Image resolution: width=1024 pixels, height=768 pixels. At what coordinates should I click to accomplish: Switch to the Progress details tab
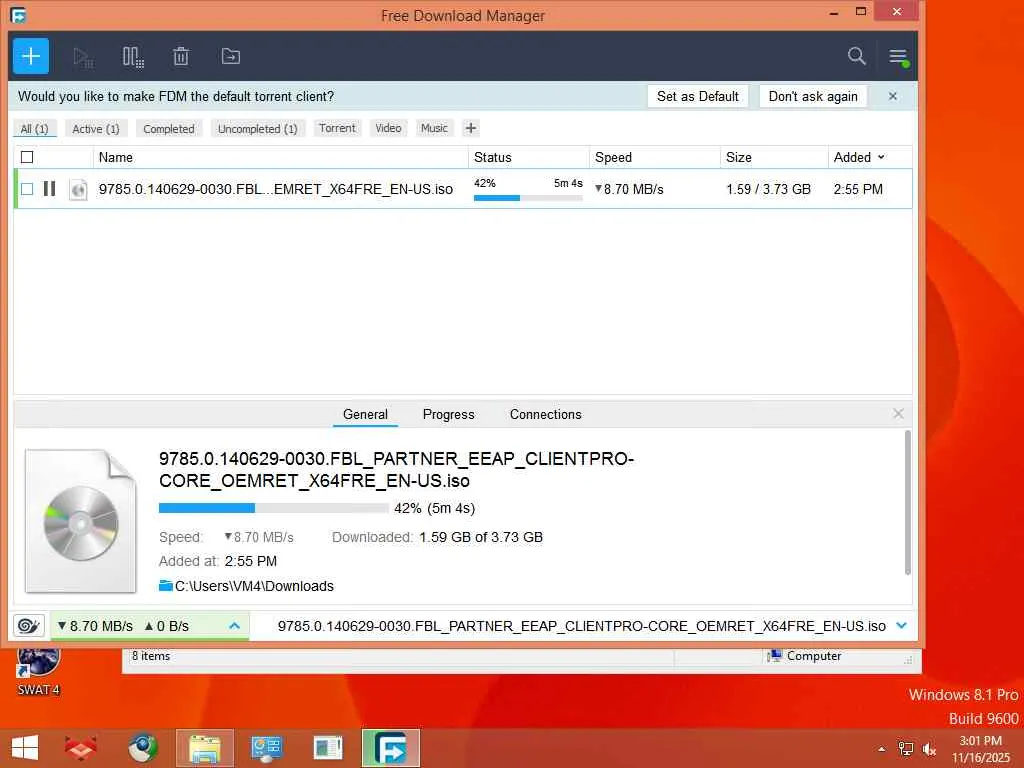449,414
